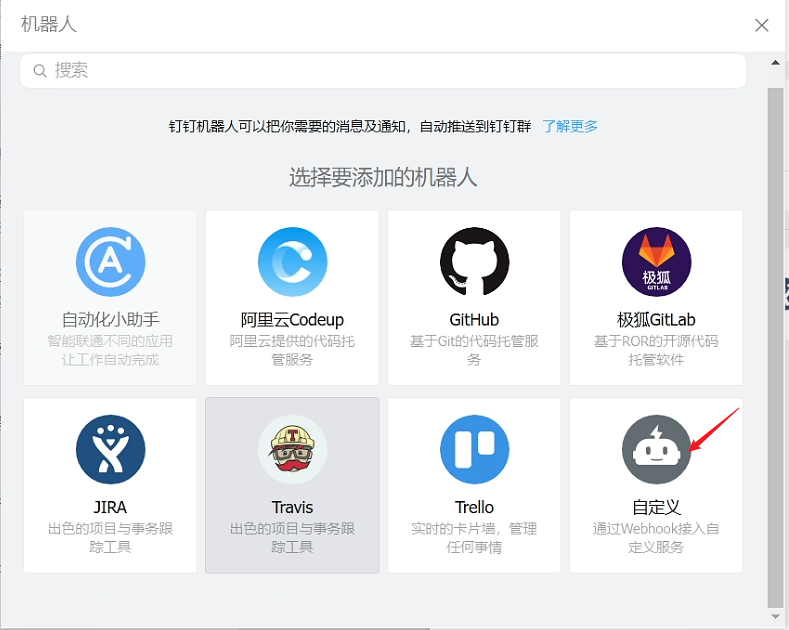Click the GitHub title text
The image size is (789, 630).
tap(475, 320)
